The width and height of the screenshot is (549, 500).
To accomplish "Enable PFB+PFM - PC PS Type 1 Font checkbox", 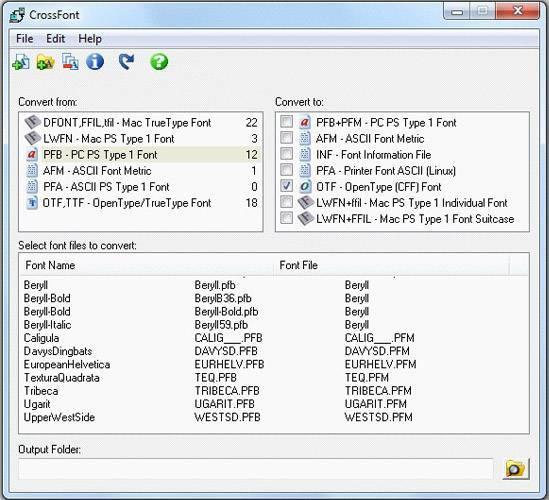I will [286, 122].
